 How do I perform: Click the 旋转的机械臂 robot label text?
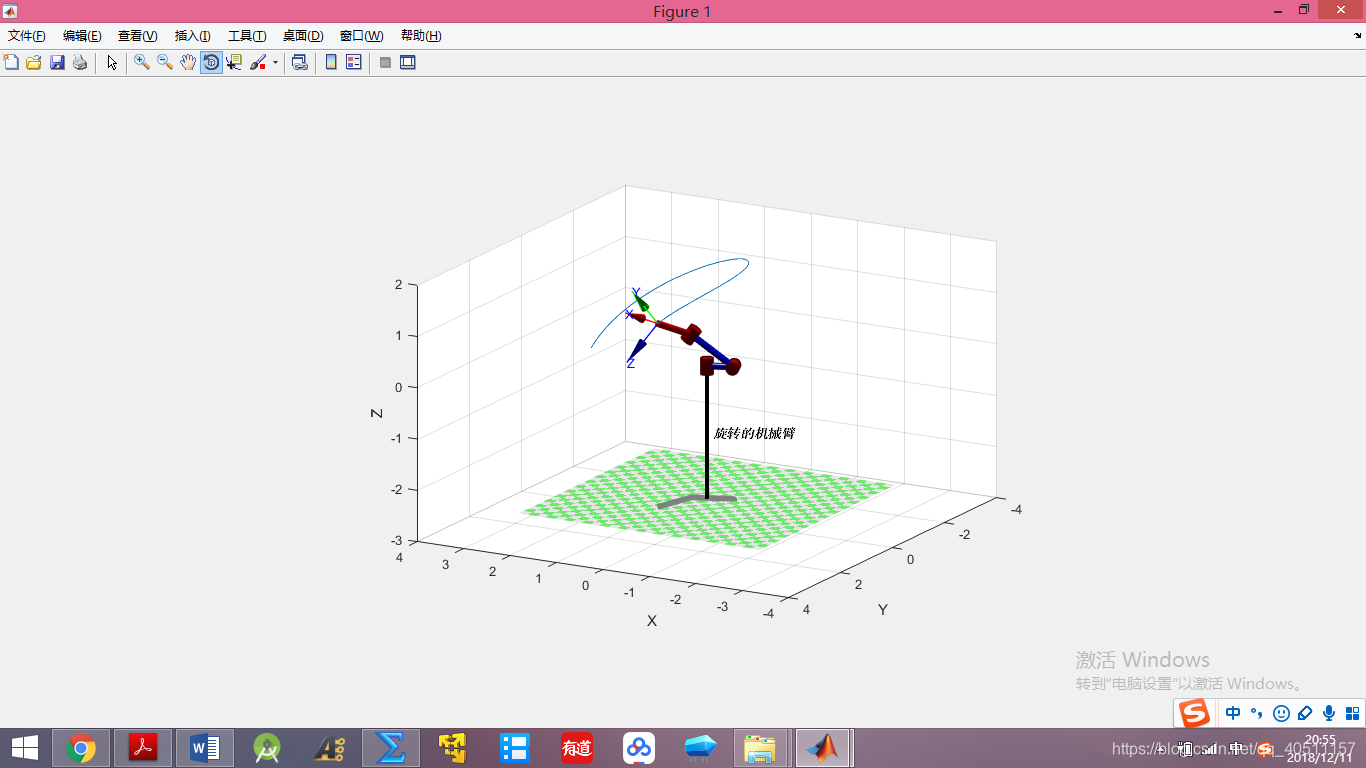pos(754,433)
